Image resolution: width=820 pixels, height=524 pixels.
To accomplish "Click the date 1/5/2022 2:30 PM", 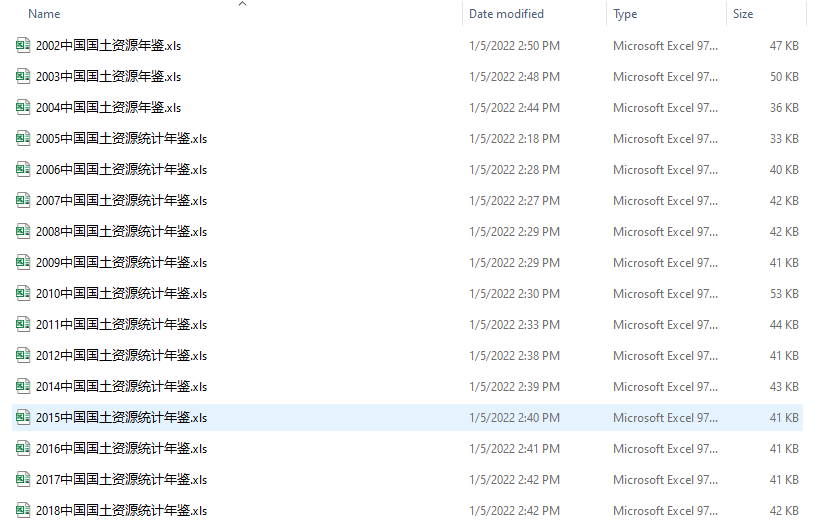I will click(515, 293).
